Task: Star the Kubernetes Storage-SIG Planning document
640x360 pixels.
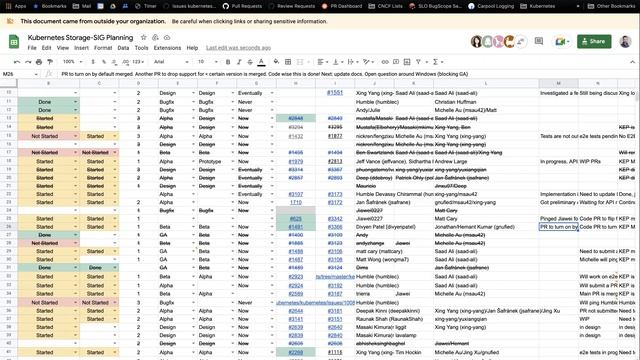Action: click(x=144, y=38)
